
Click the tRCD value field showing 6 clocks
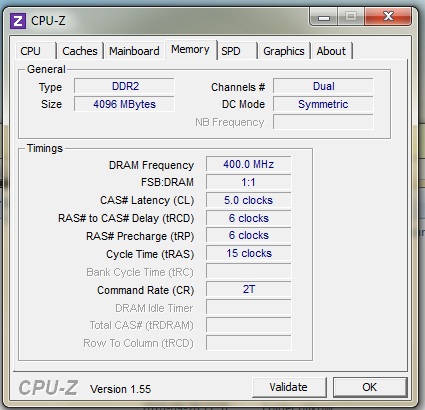click(249, 218)
